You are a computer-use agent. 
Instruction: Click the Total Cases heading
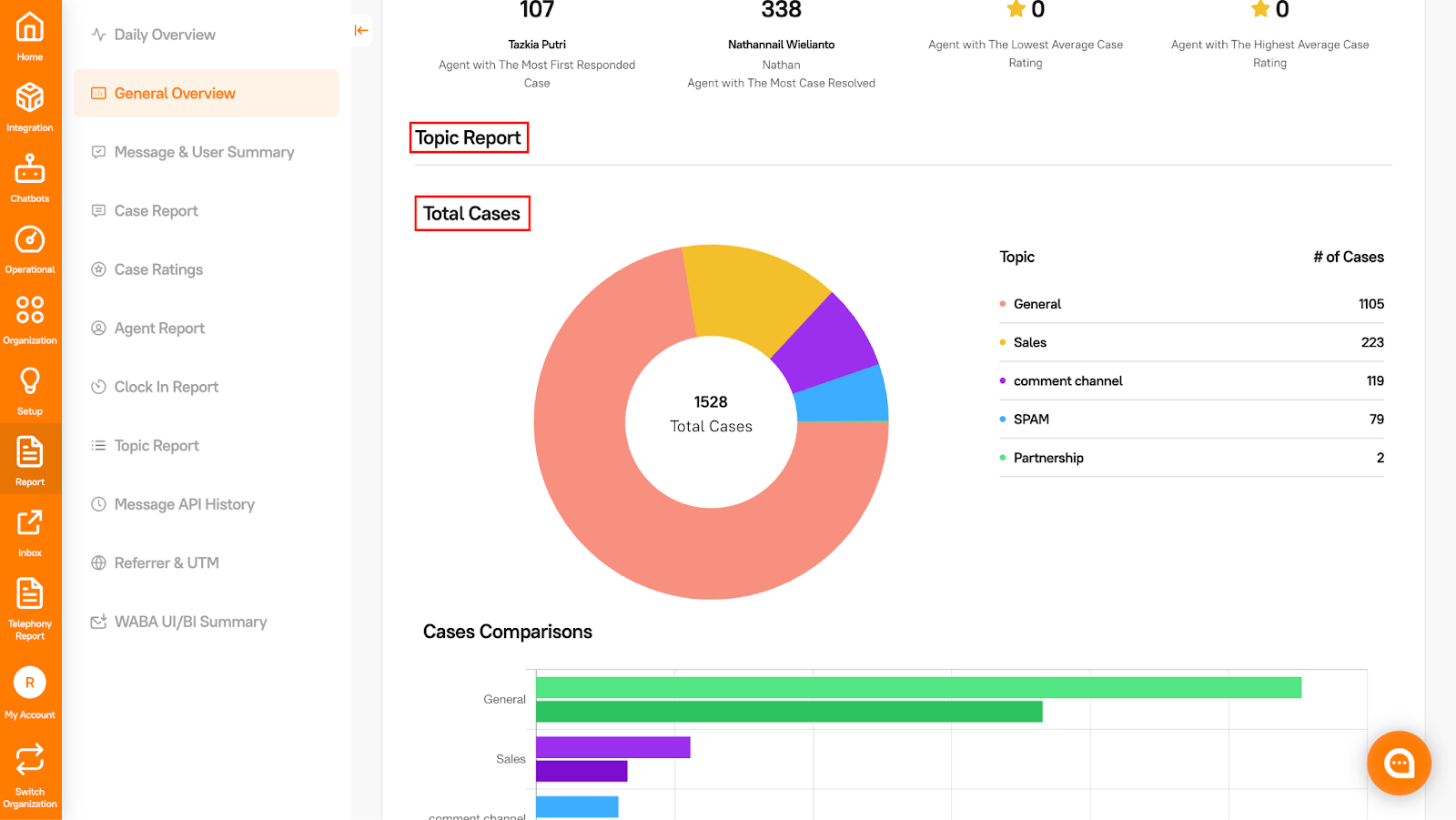pos(471,213)
